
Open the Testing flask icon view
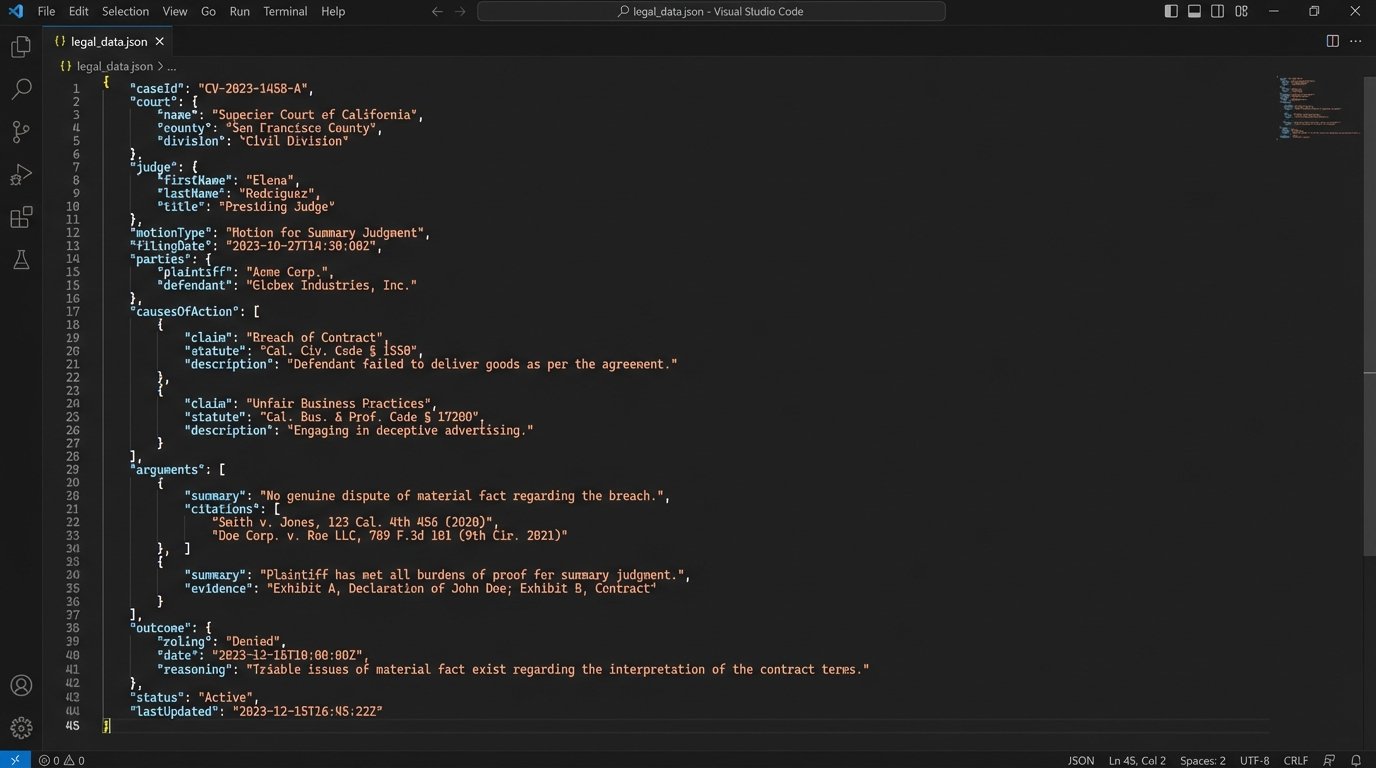(21, 260)
